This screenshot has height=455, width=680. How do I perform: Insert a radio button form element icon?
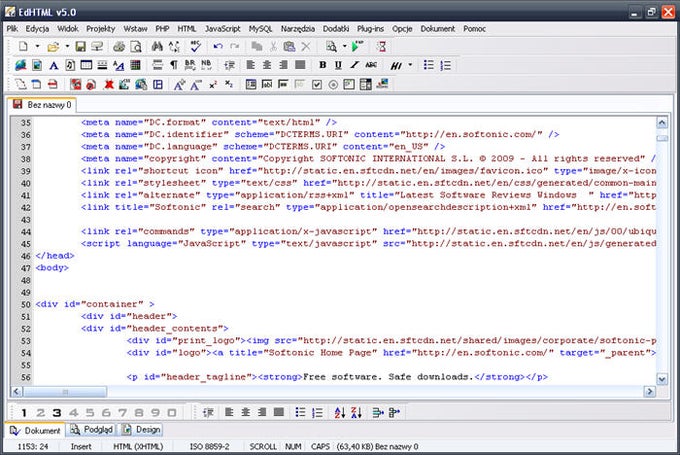pyautogui.click(x=333, y=85)
